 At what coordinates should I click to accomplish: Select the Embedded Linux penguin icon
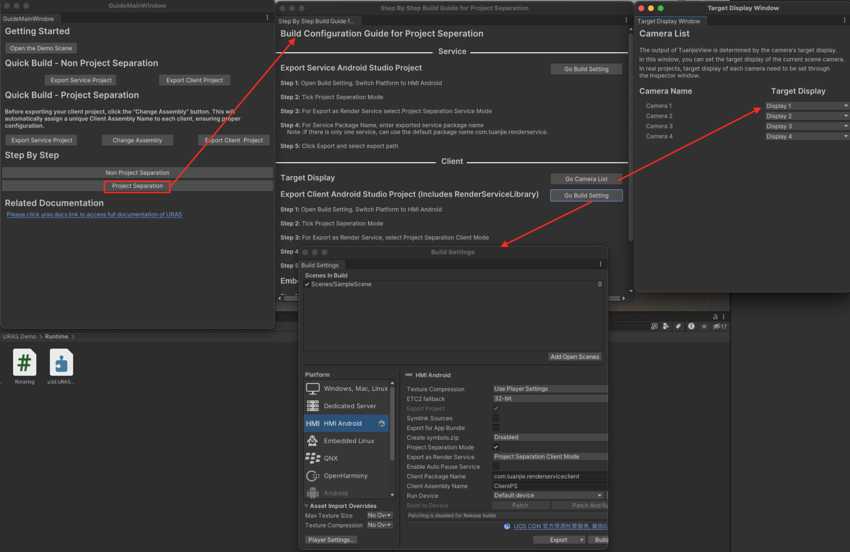click(313, 441)
